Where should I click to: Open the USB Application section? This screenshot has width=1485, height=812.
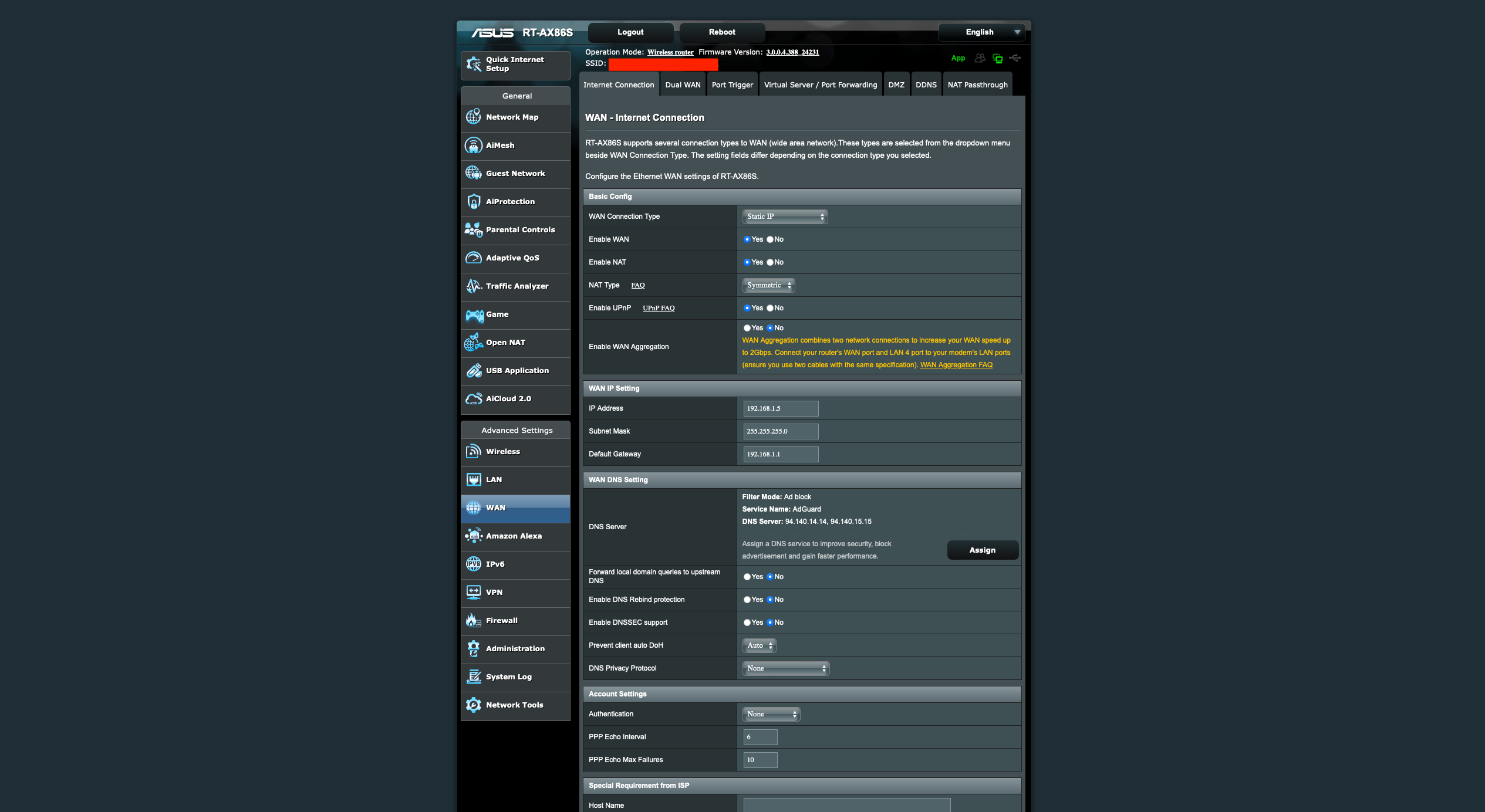pyautogui.click(x=517, y=370)
